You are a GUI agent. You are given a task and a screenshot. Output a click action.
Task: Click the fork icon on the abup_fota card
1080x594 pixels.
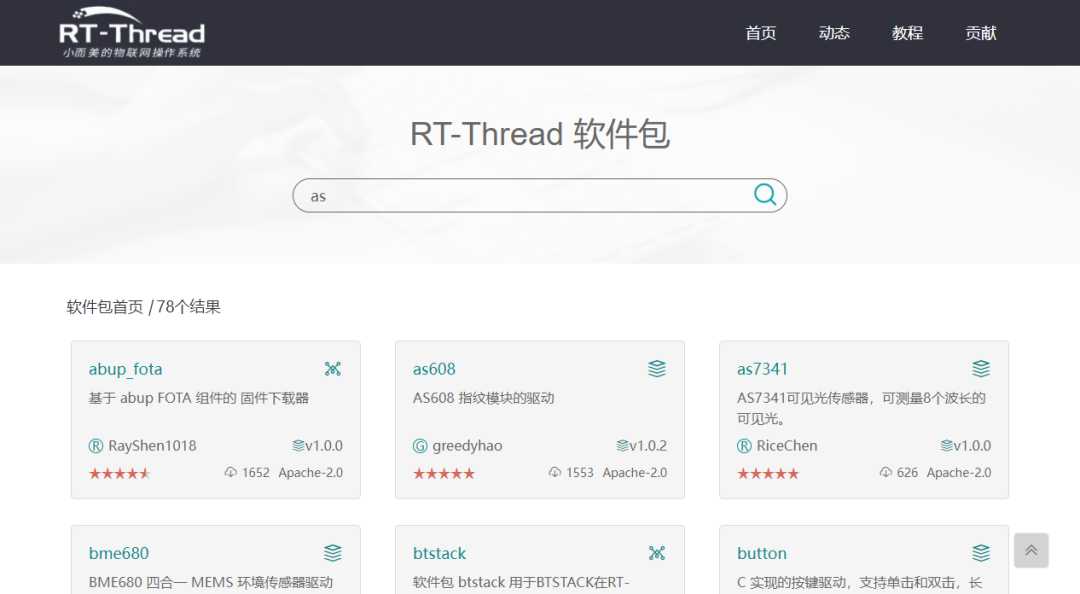pyautogui.click(x=333, y=368)
